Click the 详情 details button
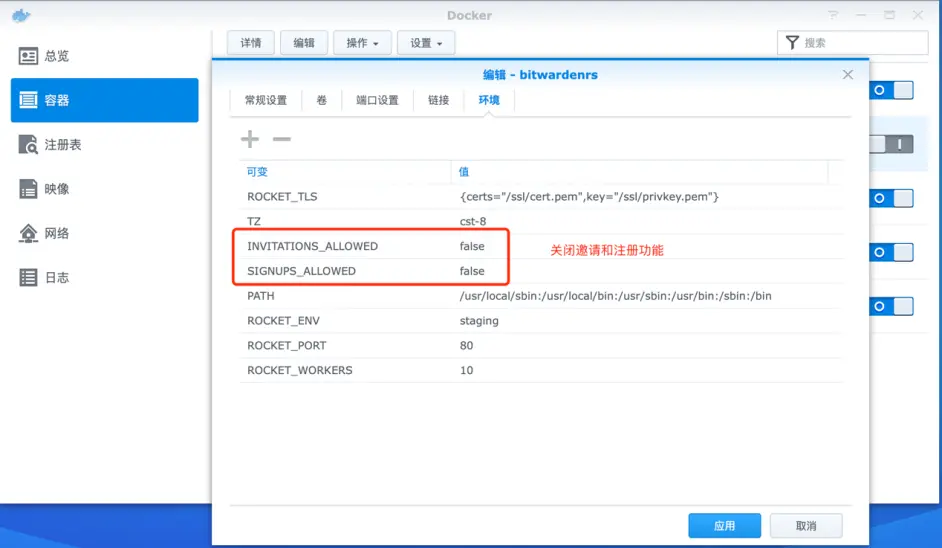942x548 pixels. (251, 43)
